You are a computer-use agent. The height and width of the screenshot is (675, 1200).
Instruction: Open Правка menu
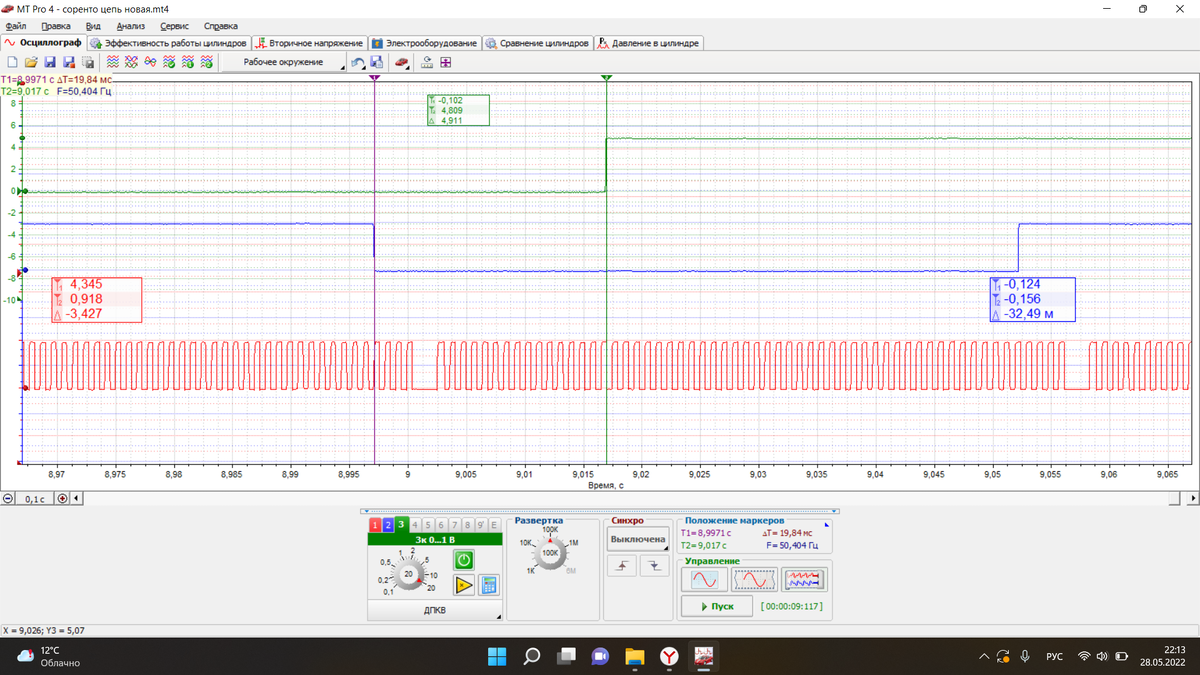tap(56, 26)
